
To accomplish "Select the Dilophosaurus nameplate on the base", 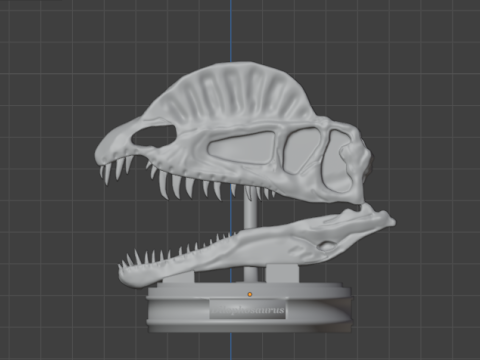I will pyautogui.click(x=247, y=310).
